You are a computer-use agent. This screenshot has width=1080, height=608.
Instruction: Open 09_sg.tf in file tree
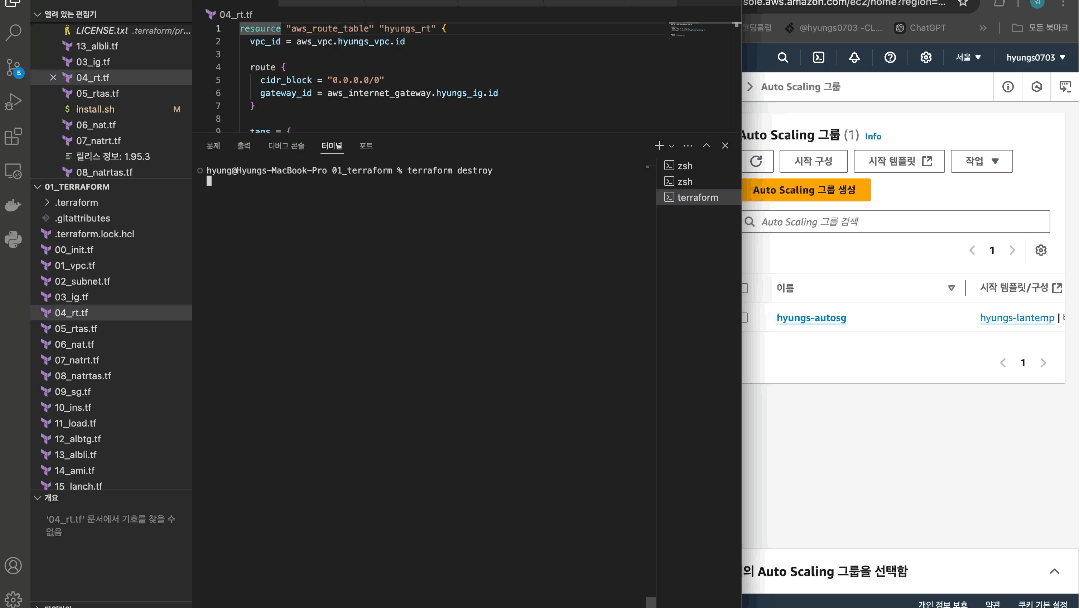[x=72, y=392]
